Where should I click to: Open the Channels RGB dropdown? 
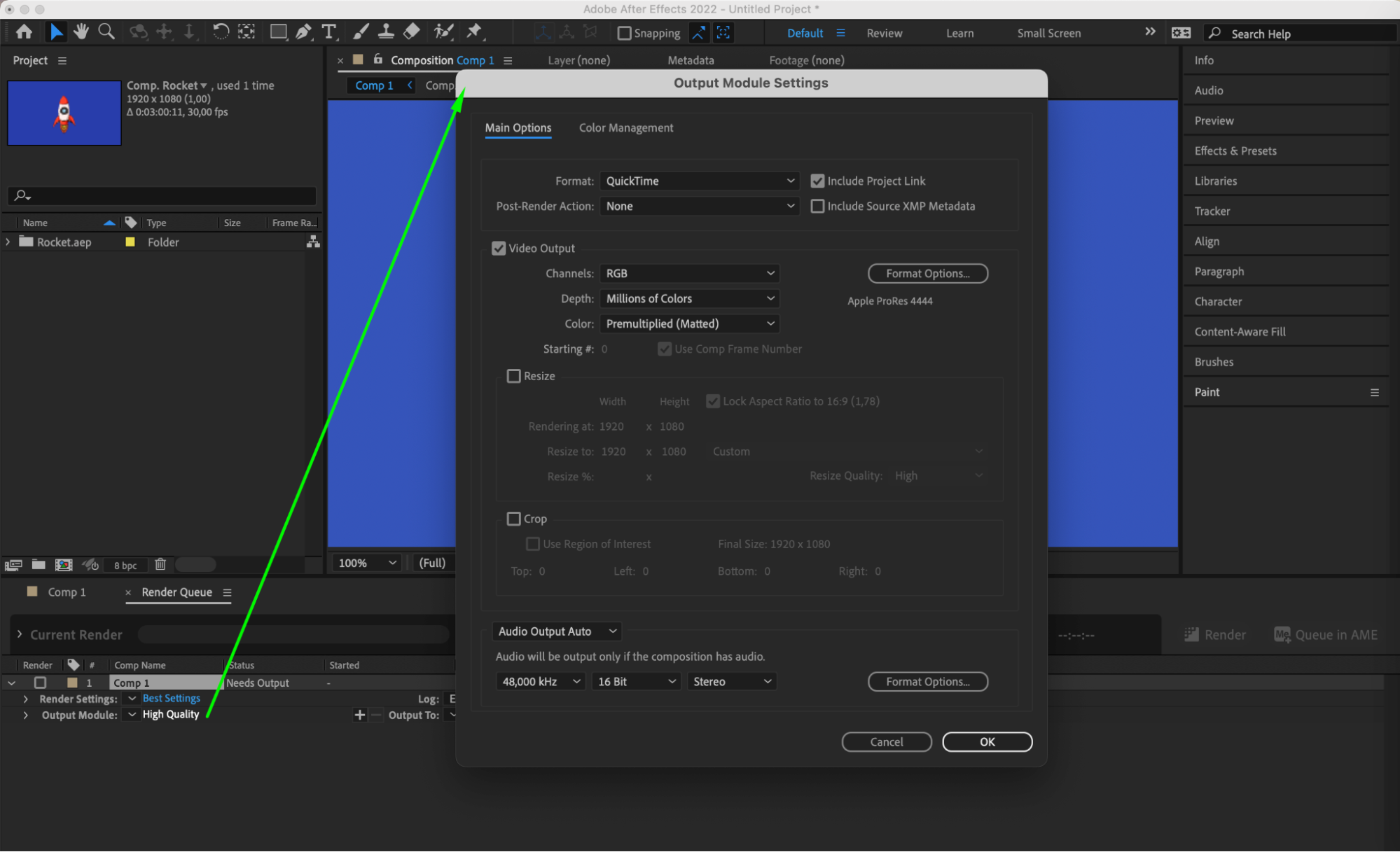point(689,274)
